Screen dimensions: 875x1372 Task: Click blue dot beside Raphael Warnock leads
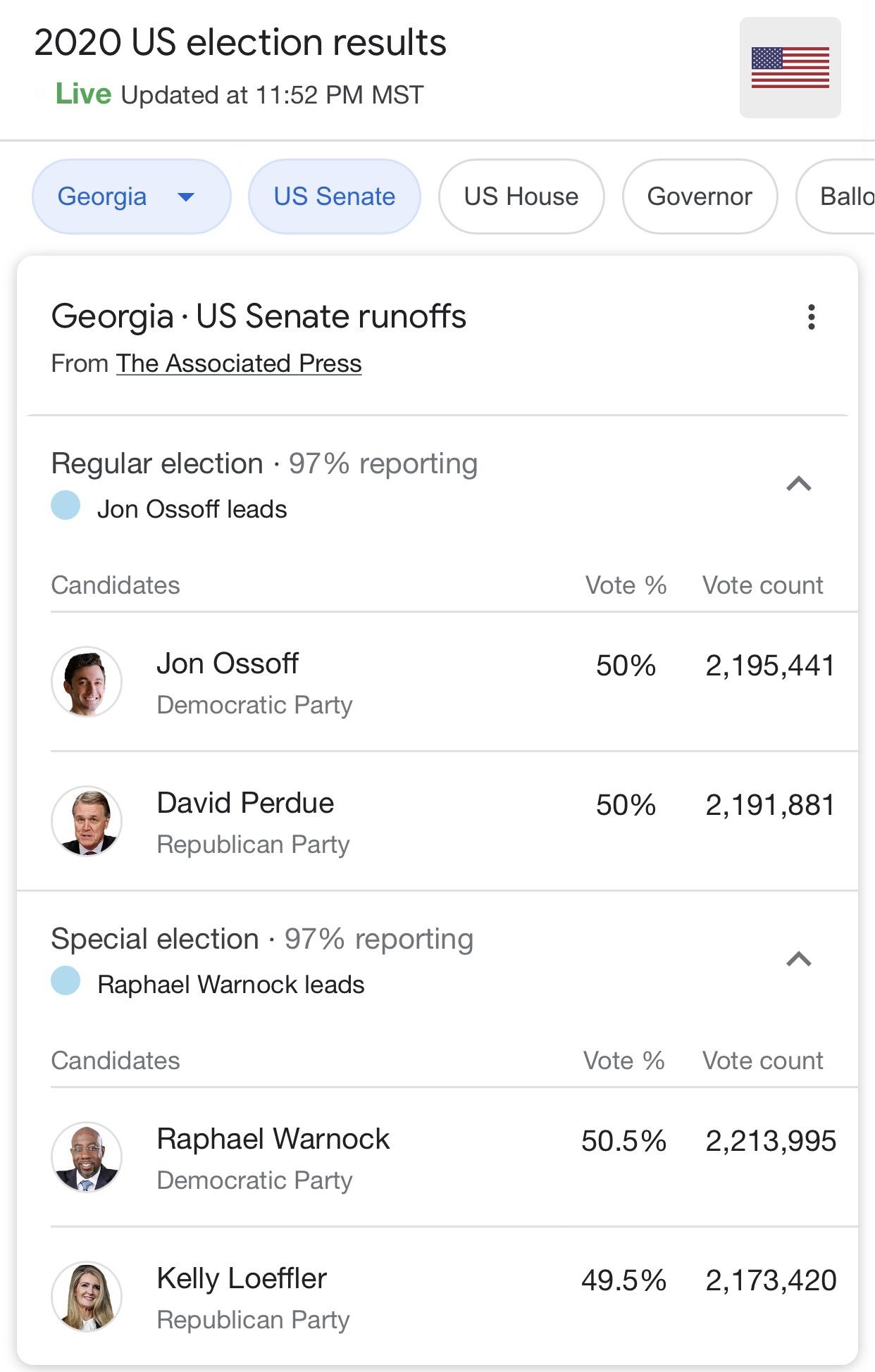[x=66, y=981]
